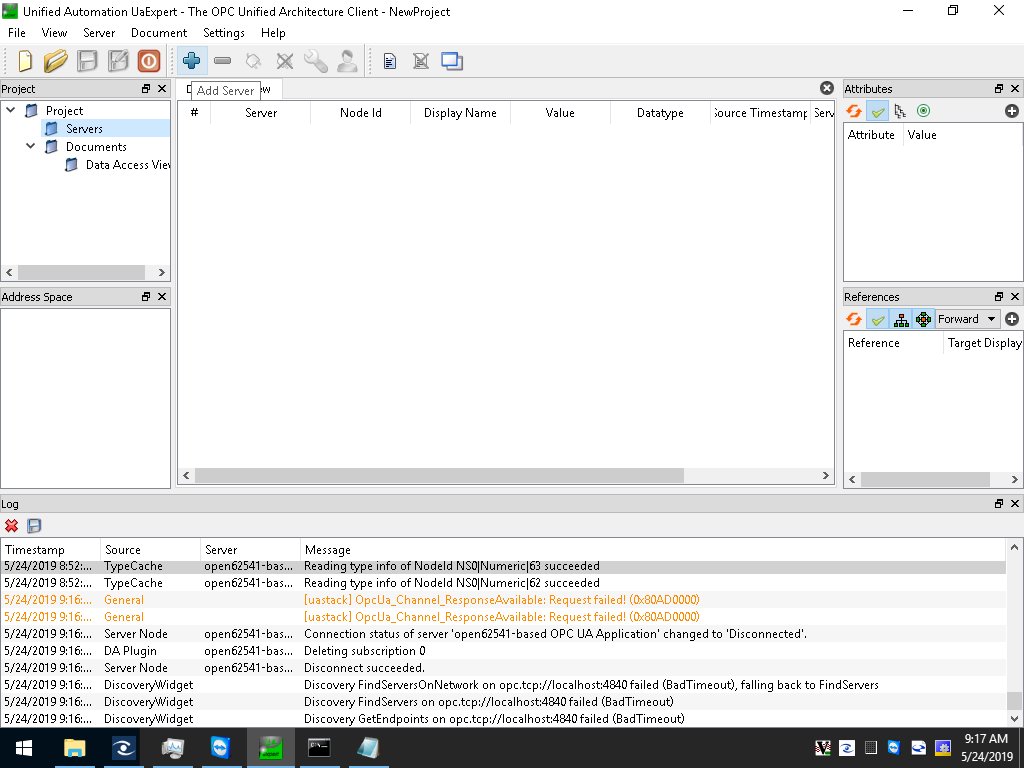Select Servers in the Project tree
This screenshot has width=1024, height=768.
(84, 129)
